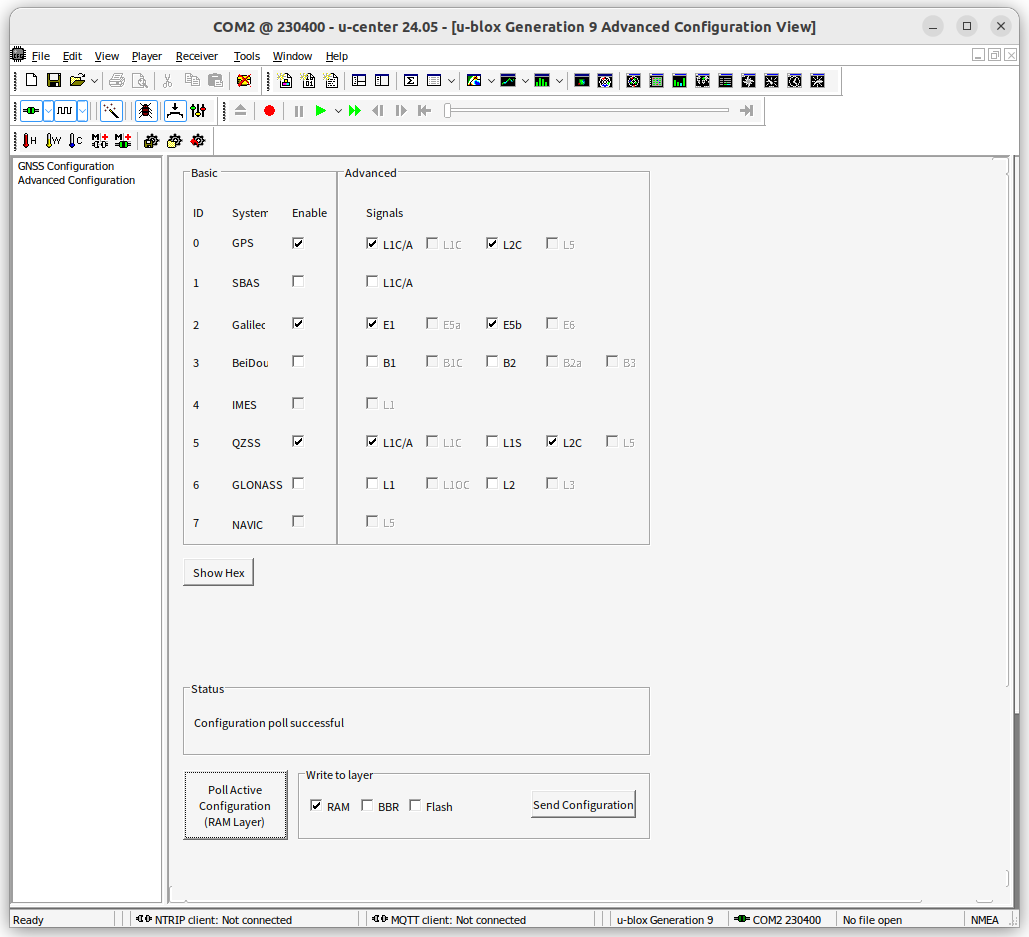The height and width of the screenshot is (937, 1029).
Task: Click the clock docking window icon
Action: (x=794, y=81)
